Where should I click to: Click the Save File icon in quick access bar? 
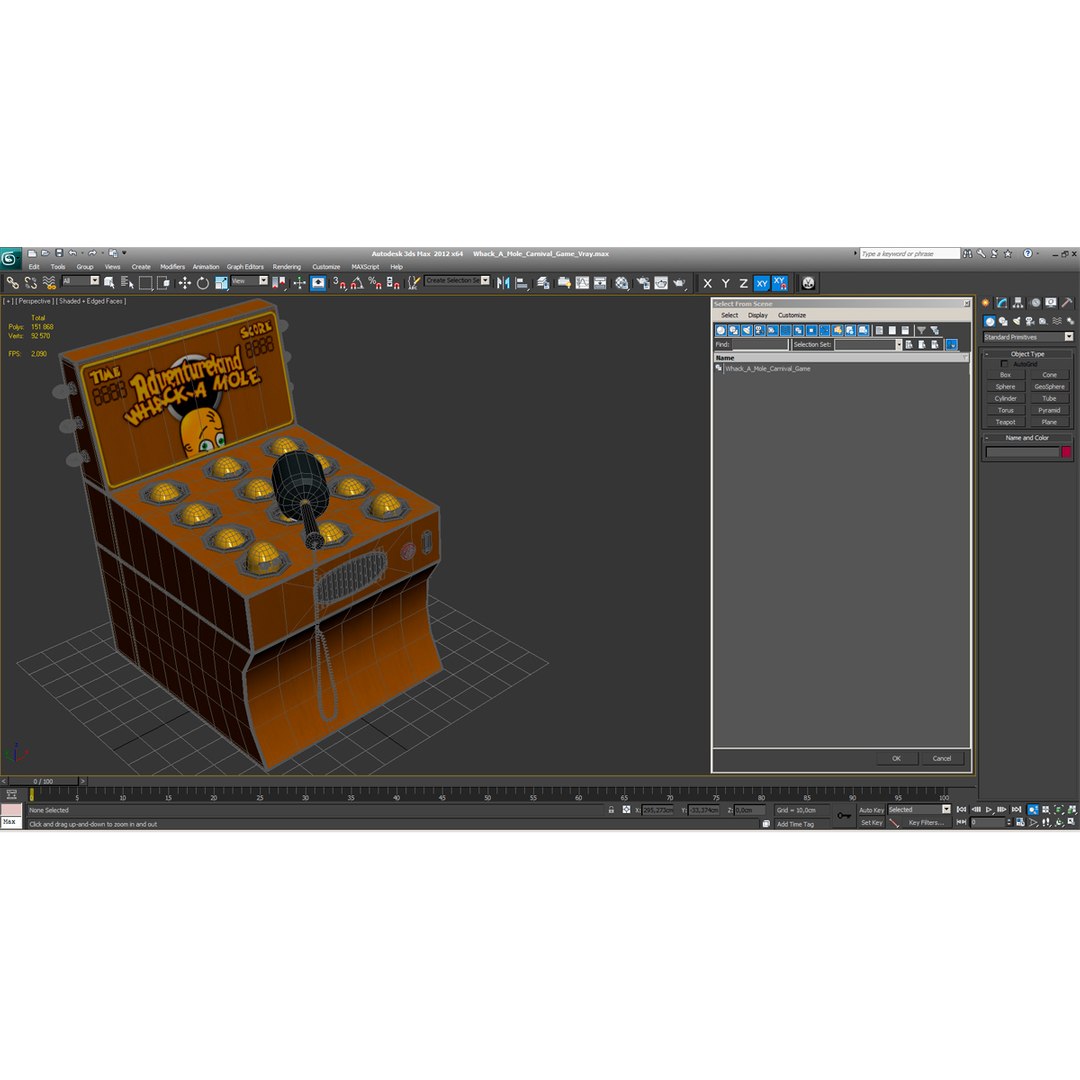click(59, 253)
